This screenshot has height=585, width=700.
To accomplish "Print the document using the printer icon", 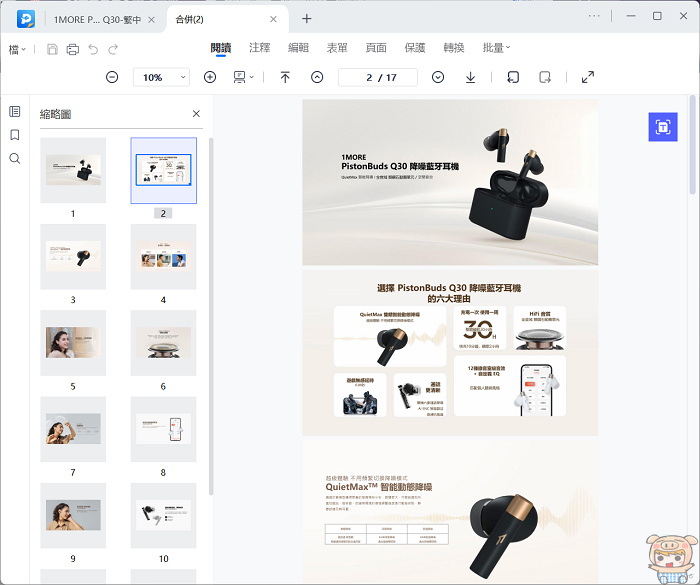I will coord(73,49).
